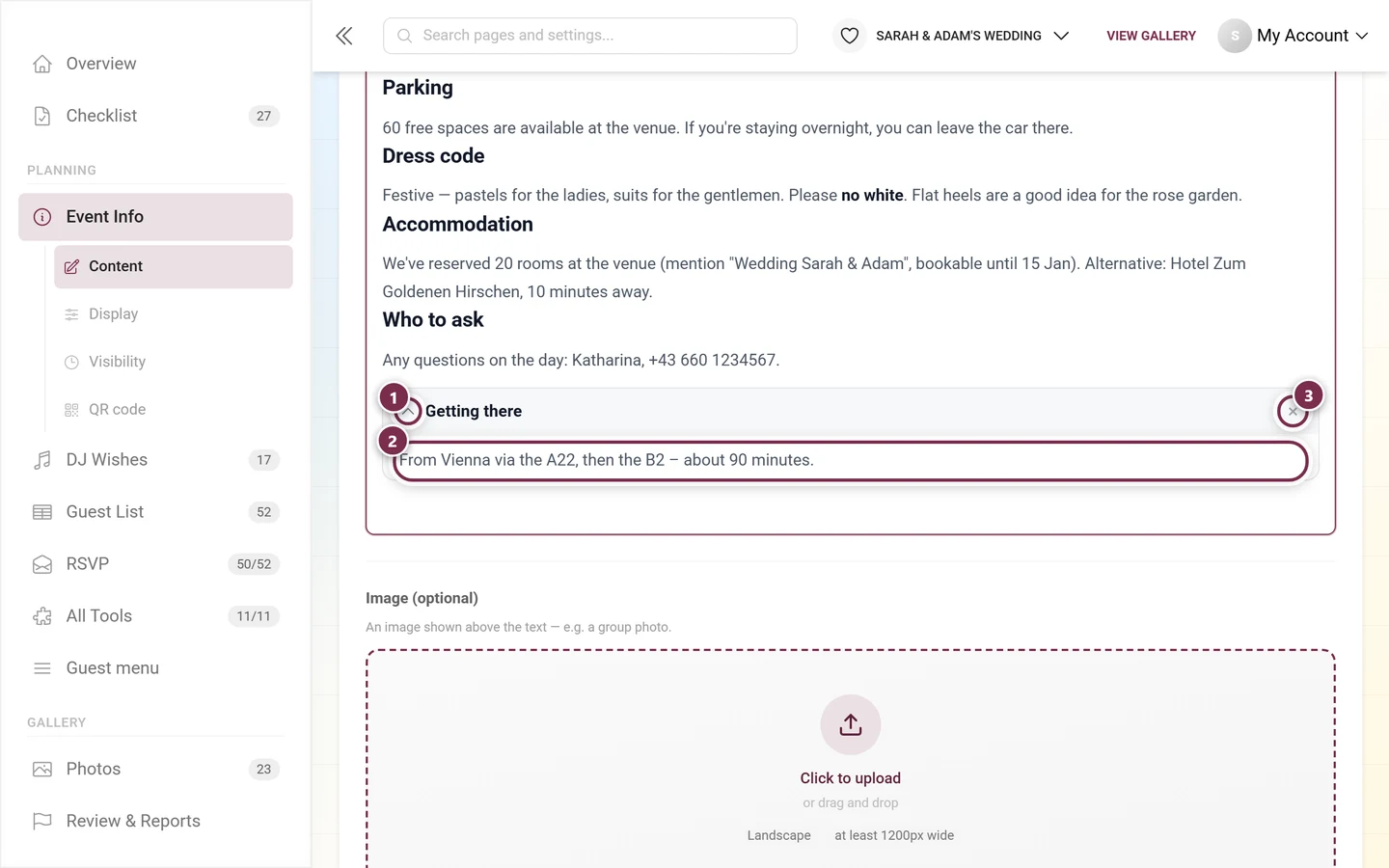This screenshot has width=1389, height=868.
Task: Click the DJ Wishes music note icon
Action: (42, 460)
